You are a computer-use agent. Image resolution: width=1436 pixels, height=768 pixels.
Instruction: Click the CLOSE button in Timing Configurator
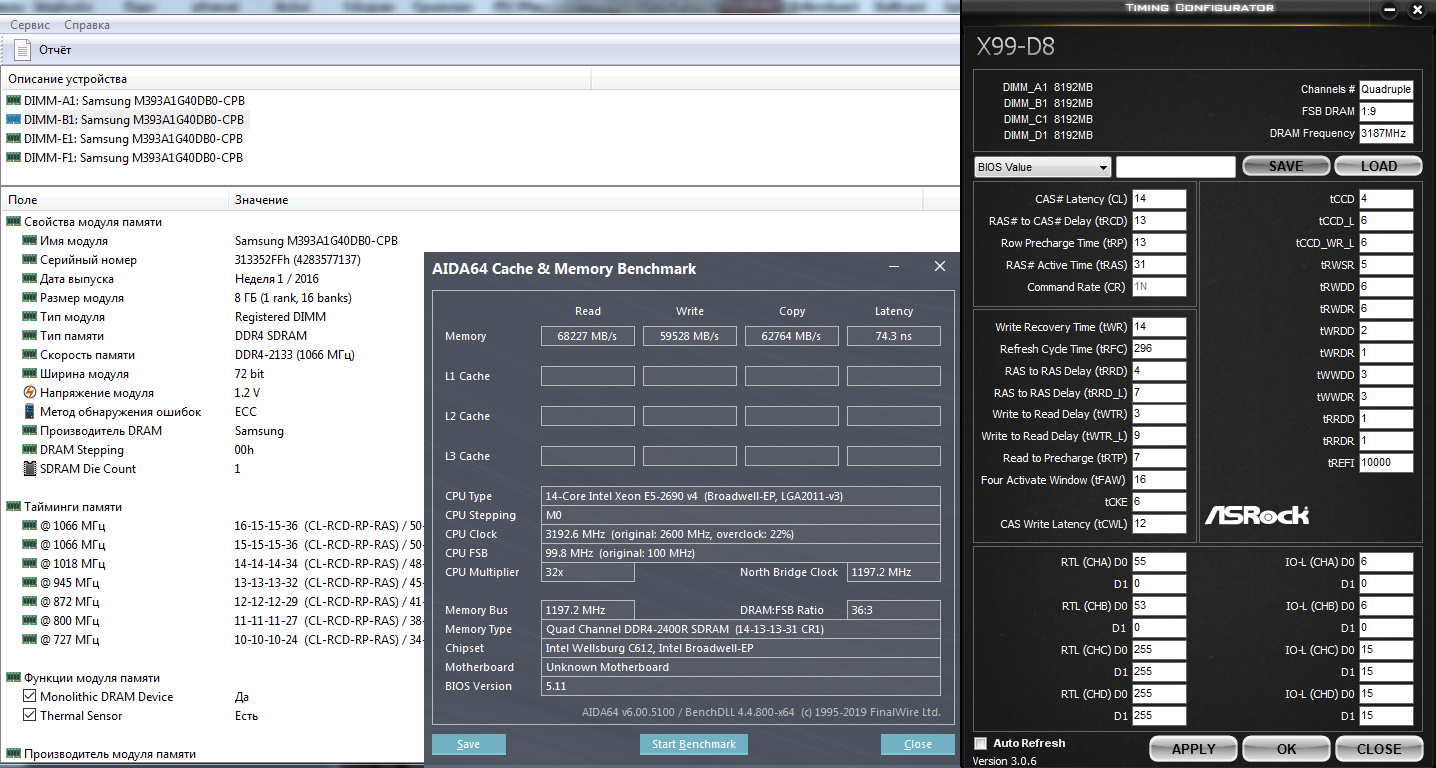(x=1378, y=749)
